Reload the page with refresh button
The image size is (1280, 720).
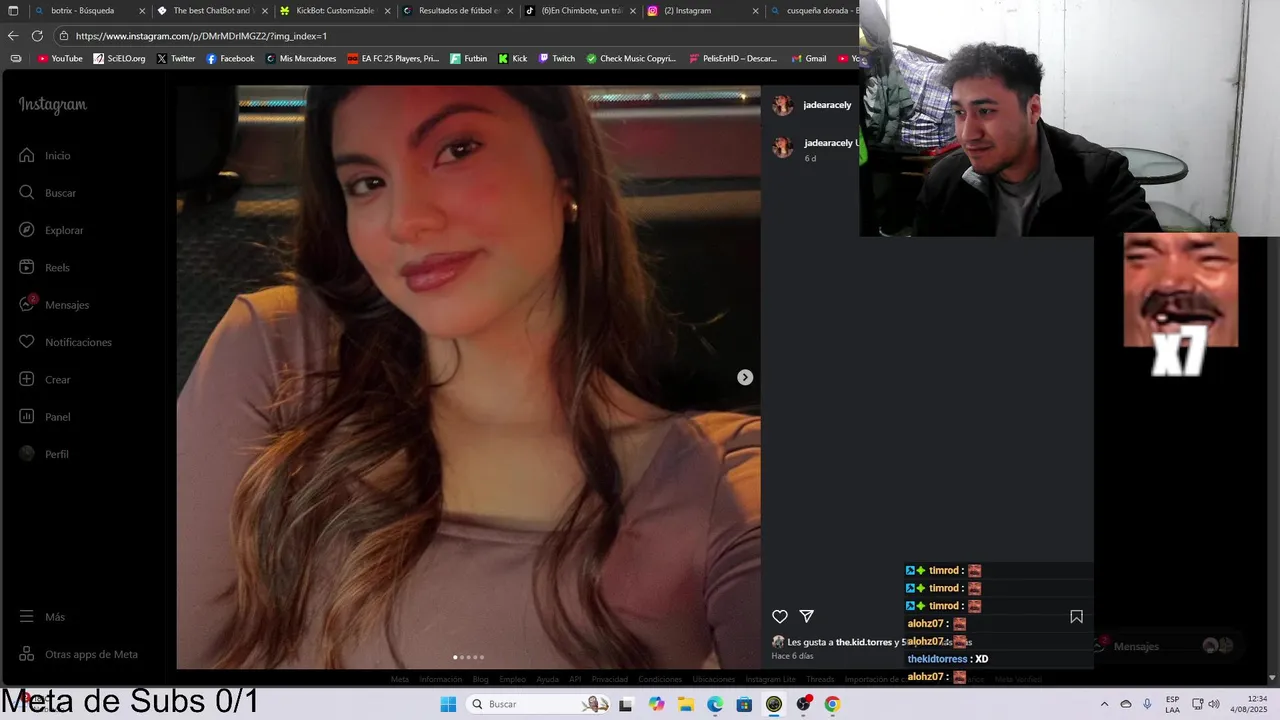pyautogui.click(x=37, y=36)
